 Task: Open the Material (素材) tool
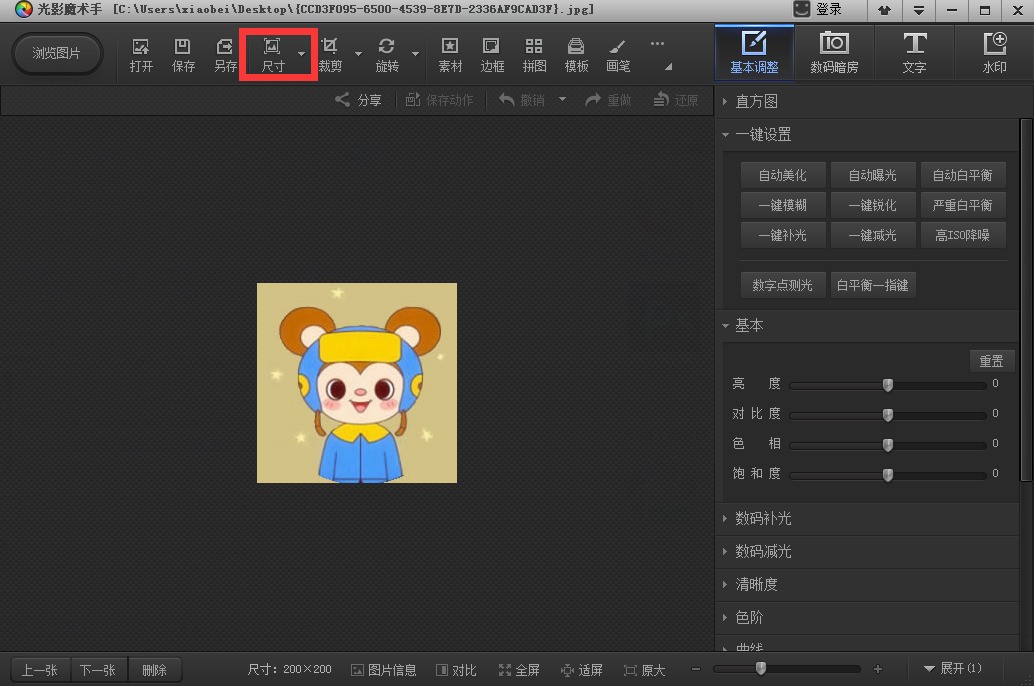click(x=450, y=54)
